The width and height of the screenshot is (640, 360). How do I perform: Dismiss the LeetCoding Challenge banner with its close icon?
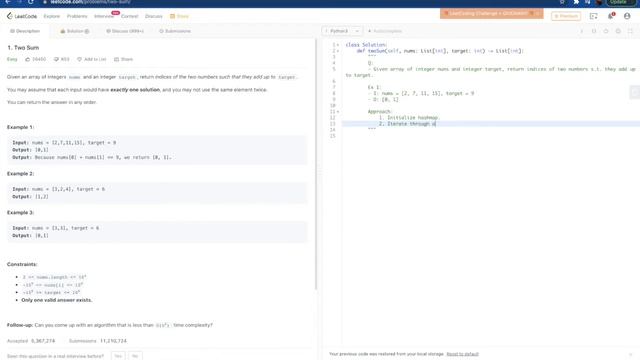pyautogui.click(x=538, y=13)
